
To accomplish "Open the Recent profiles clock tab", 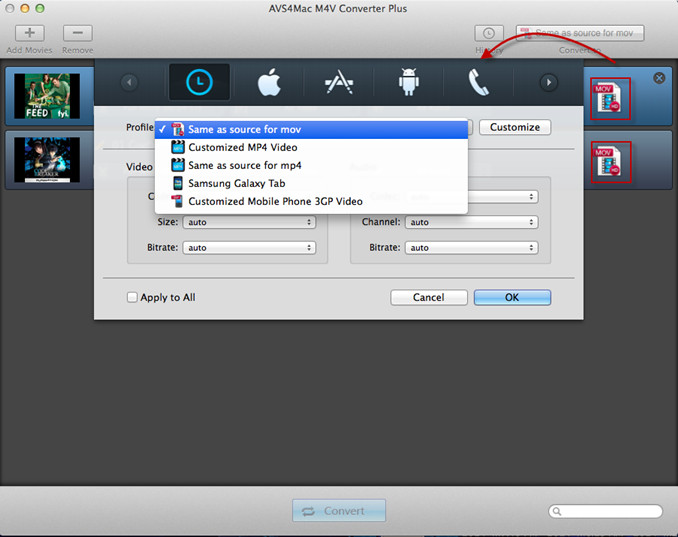I will (199, 82).
